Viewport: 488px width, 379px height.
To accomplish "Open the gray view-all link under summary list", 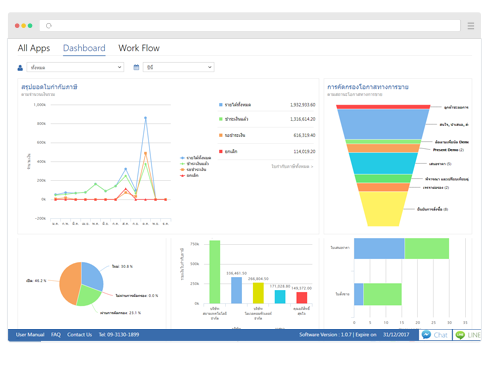I will [292, 166].
